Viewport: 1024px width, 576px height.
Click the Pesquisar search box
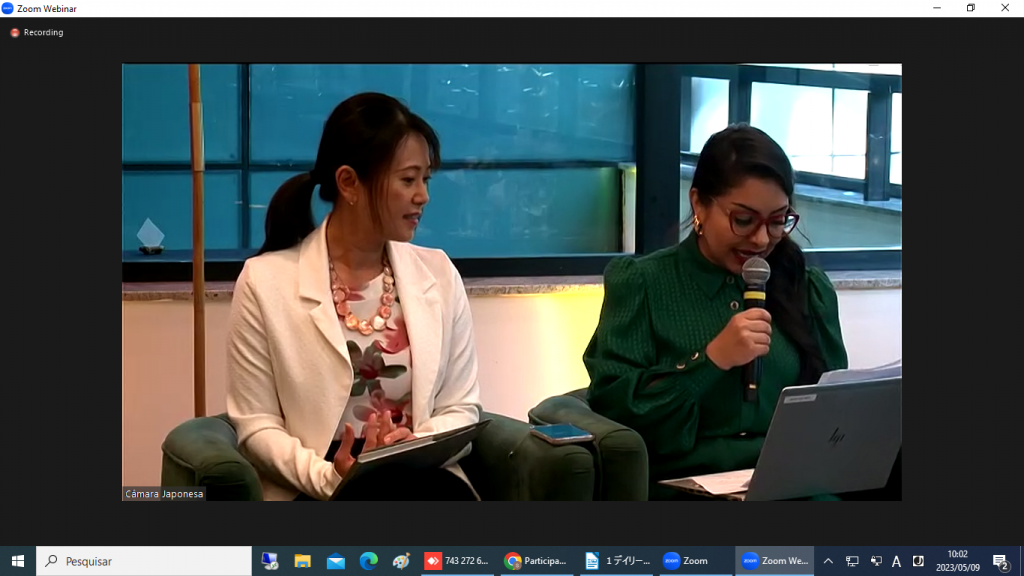coord(145,561)
